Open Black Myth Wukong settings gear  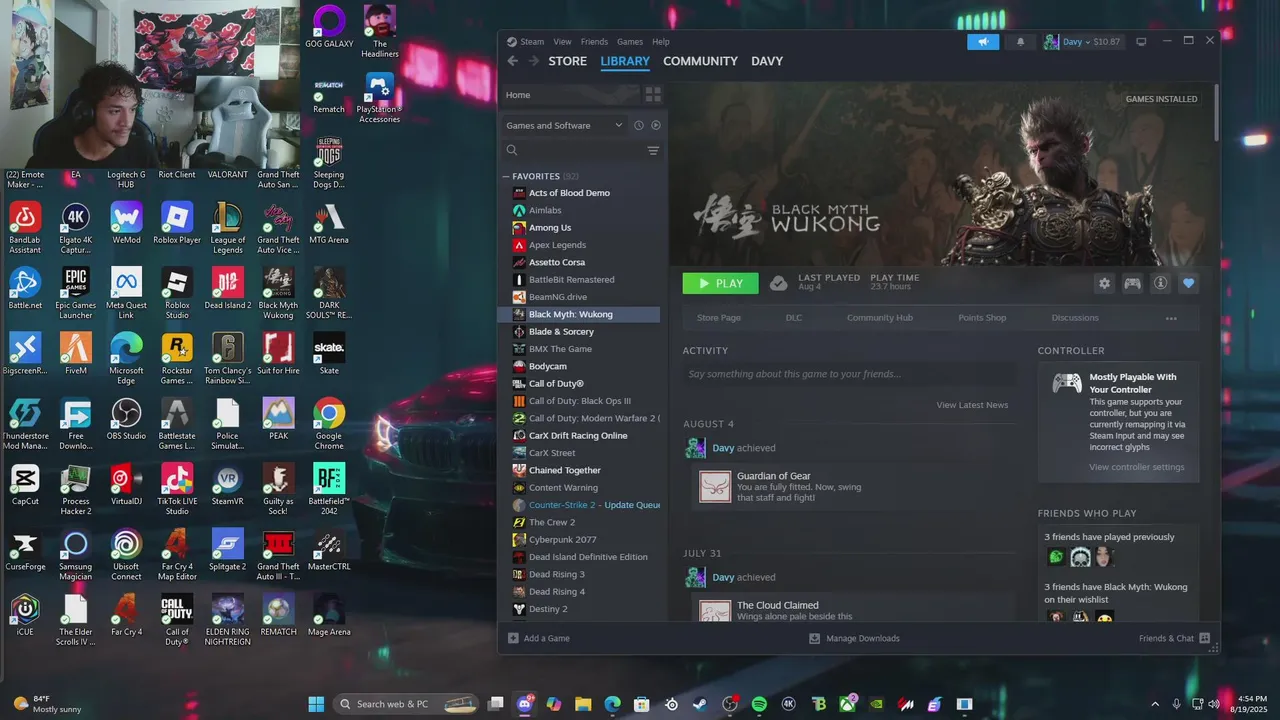(1104, 283)
